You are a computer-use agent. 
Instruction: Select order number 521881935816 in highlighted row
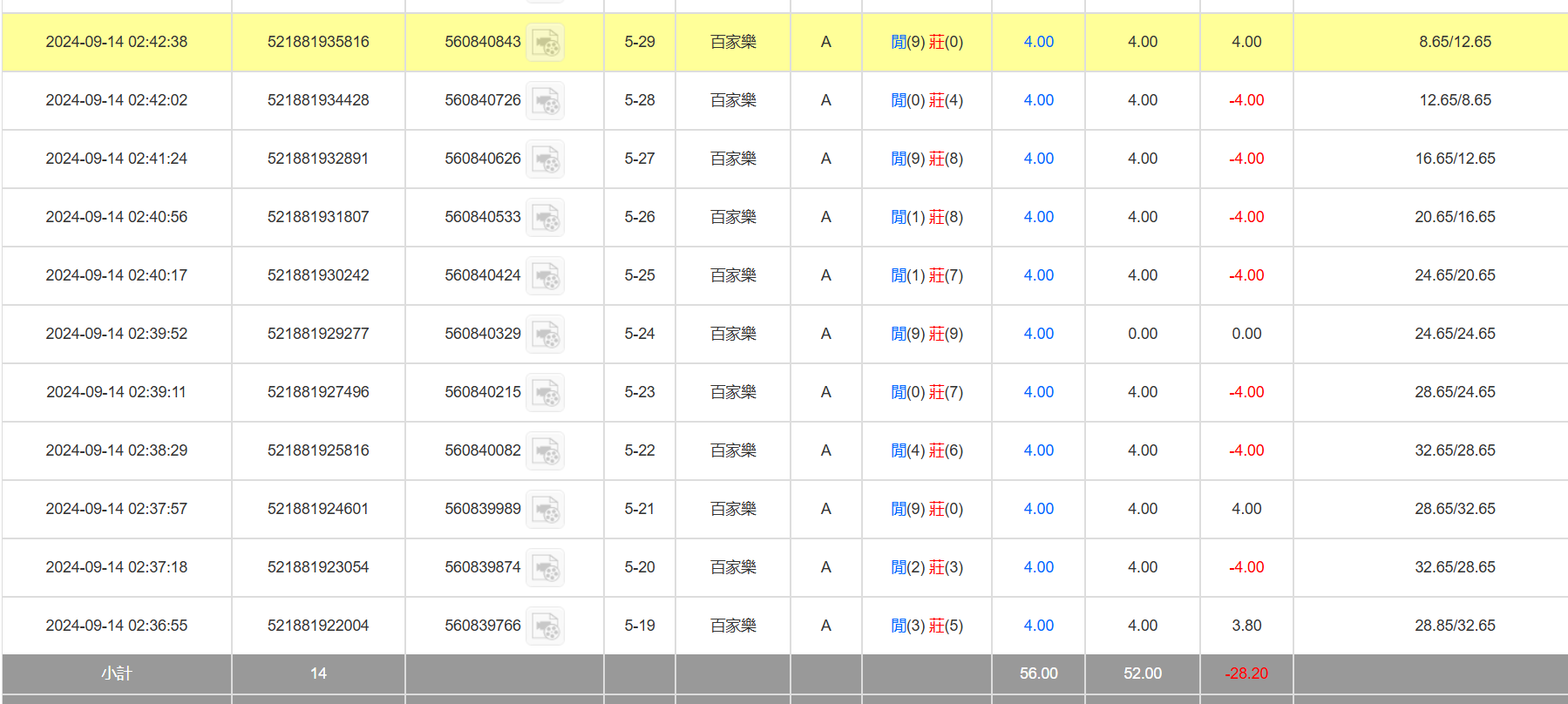(x=318, y=42)
